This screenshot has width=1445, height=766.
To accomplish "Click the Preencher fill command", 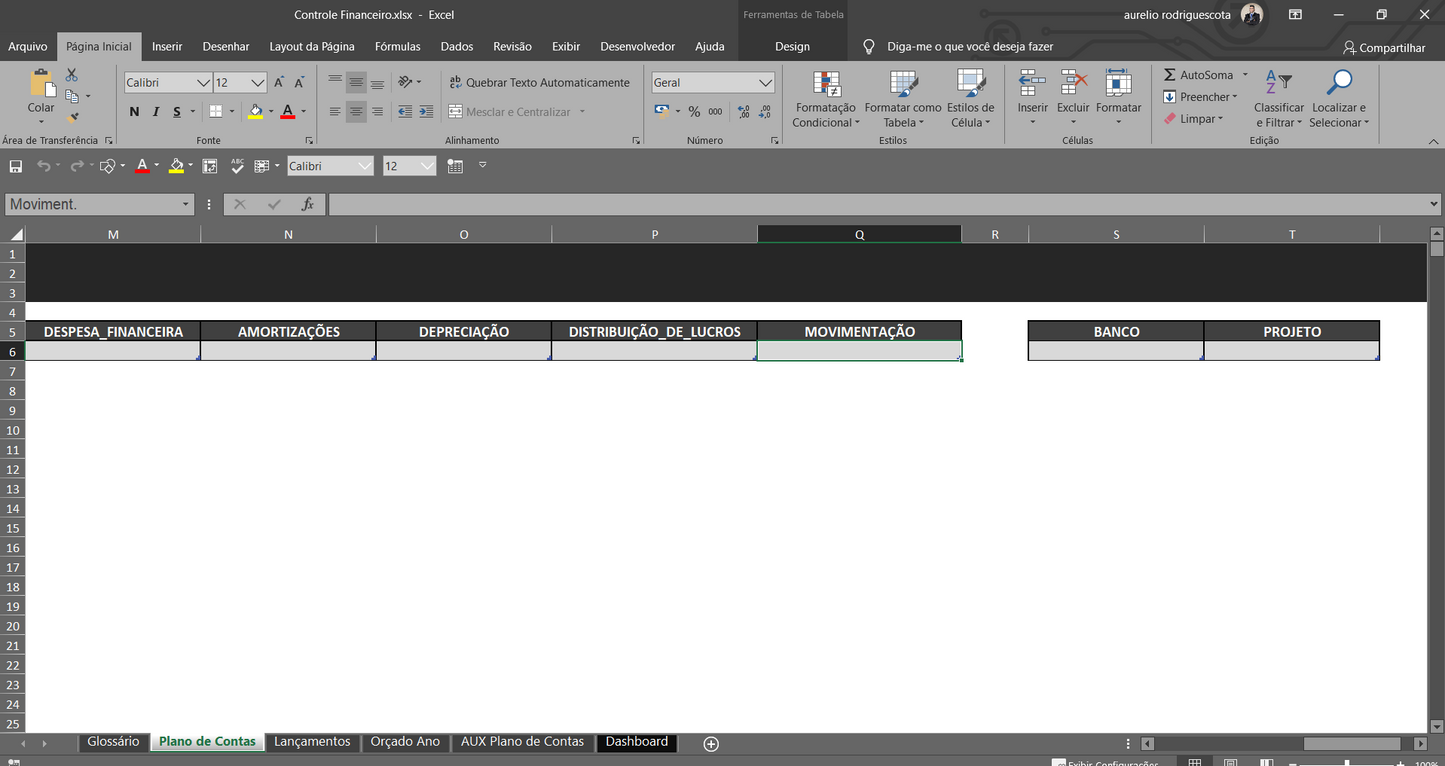I will (1199, 96).
